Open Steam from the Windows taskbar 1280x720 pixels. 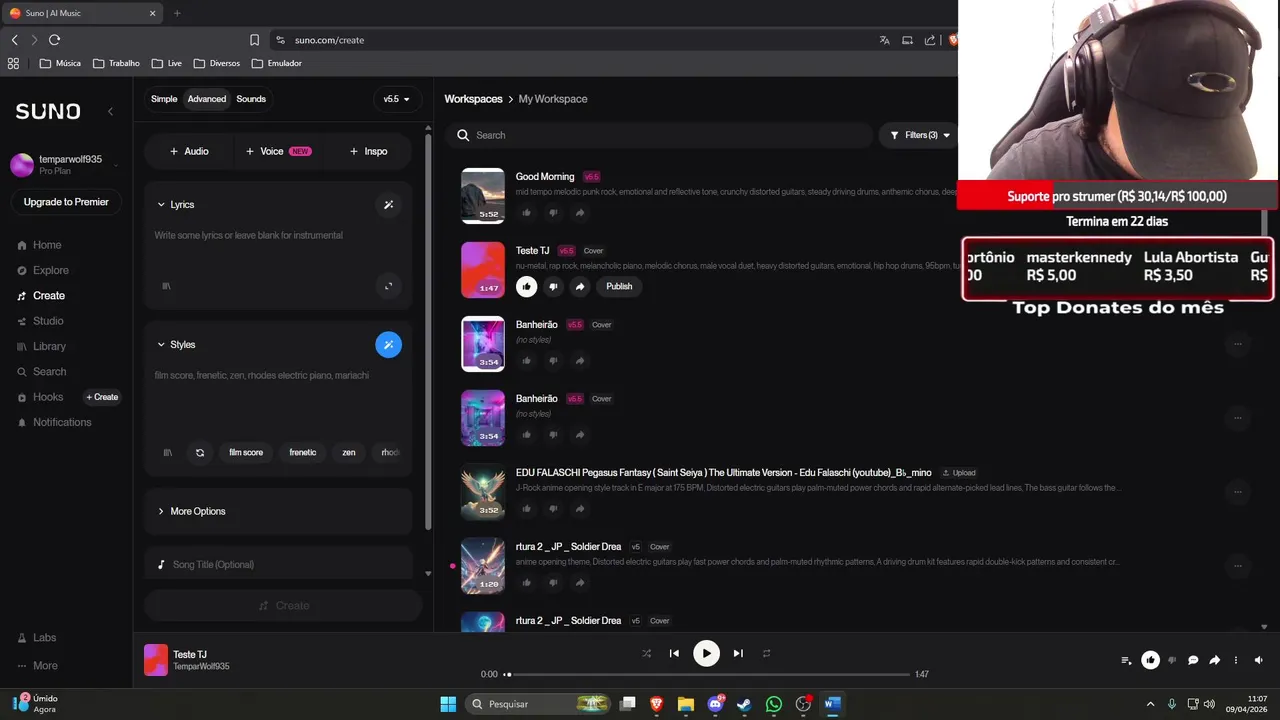[744, 704]
